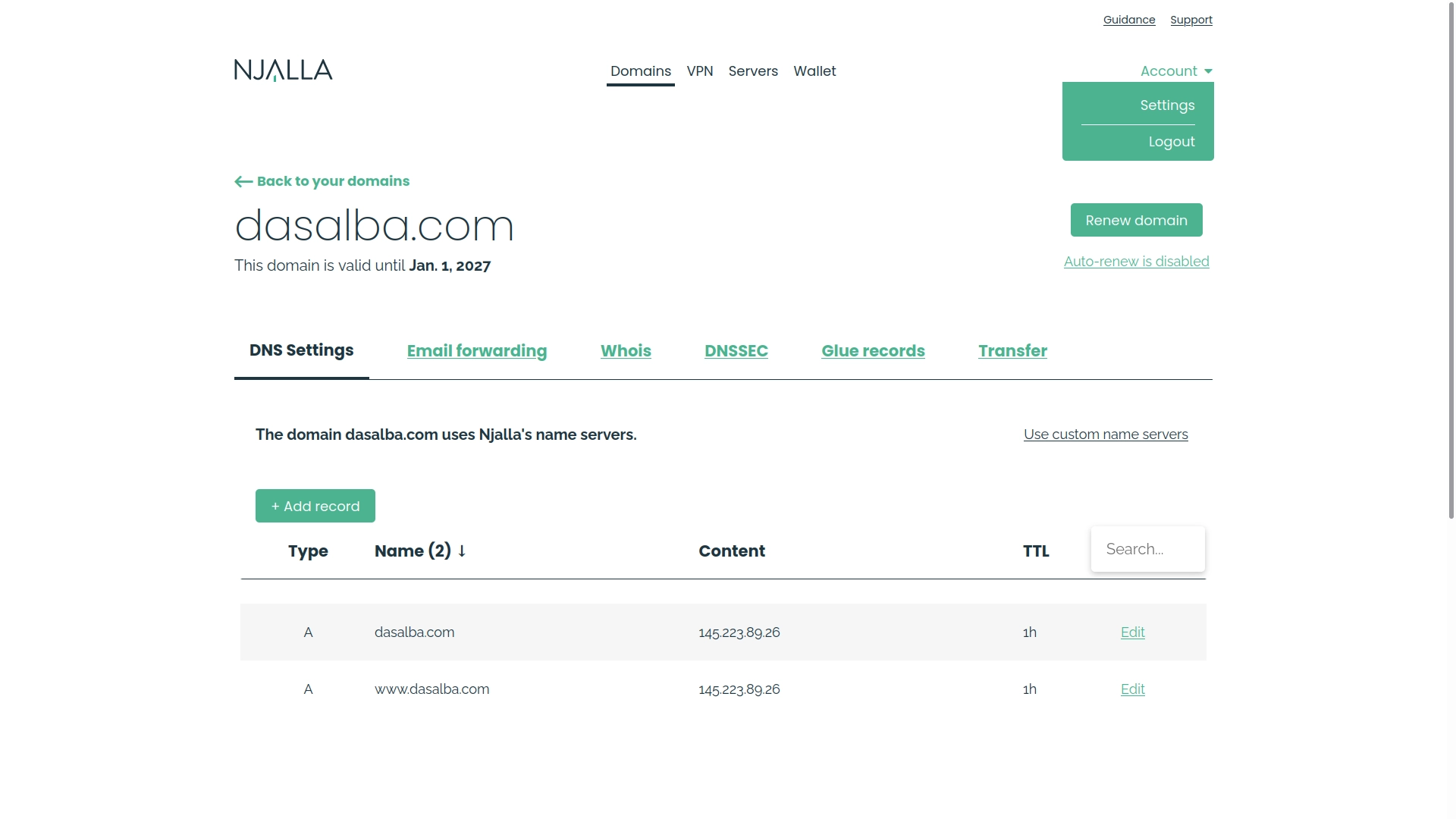Viewport: 1456px width, 819px height.
Task: Open the Support page
Action: (x=1191, y=20)
